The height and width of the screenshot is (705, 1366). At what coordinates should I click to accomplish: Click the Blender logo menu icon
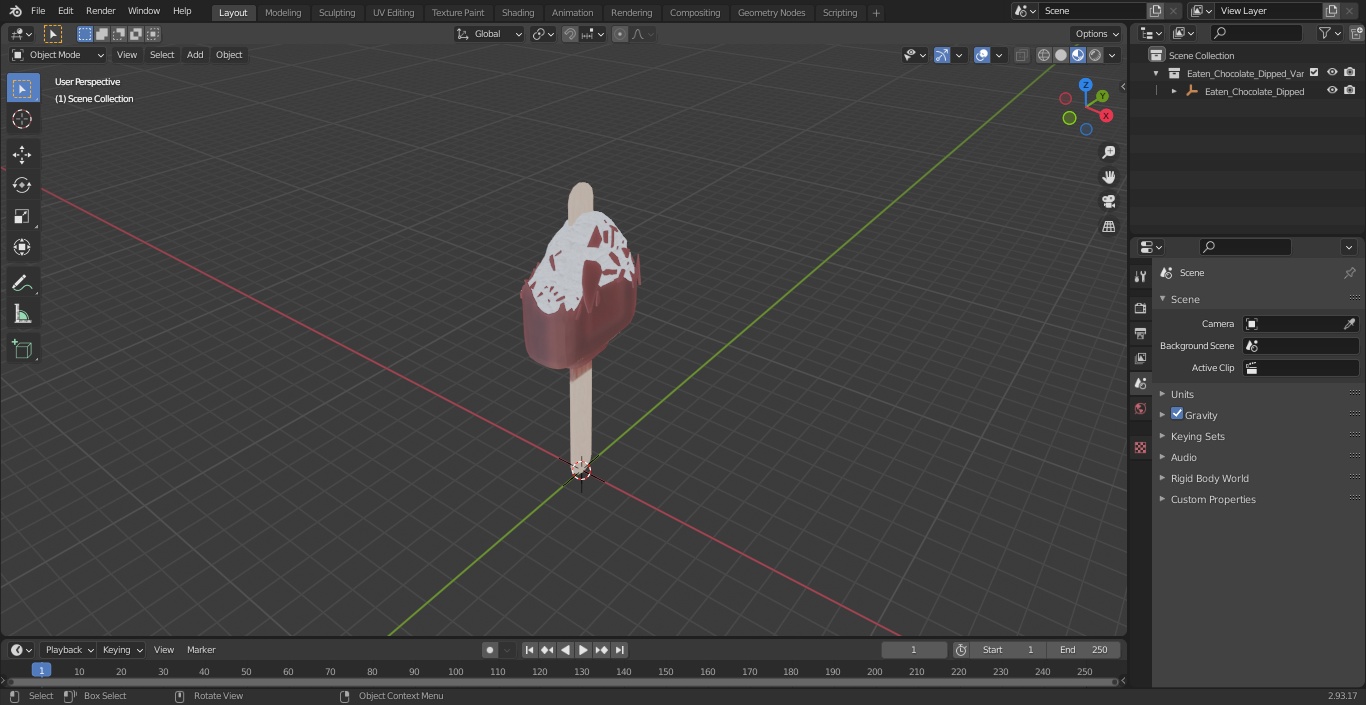[x=16, y=11]
